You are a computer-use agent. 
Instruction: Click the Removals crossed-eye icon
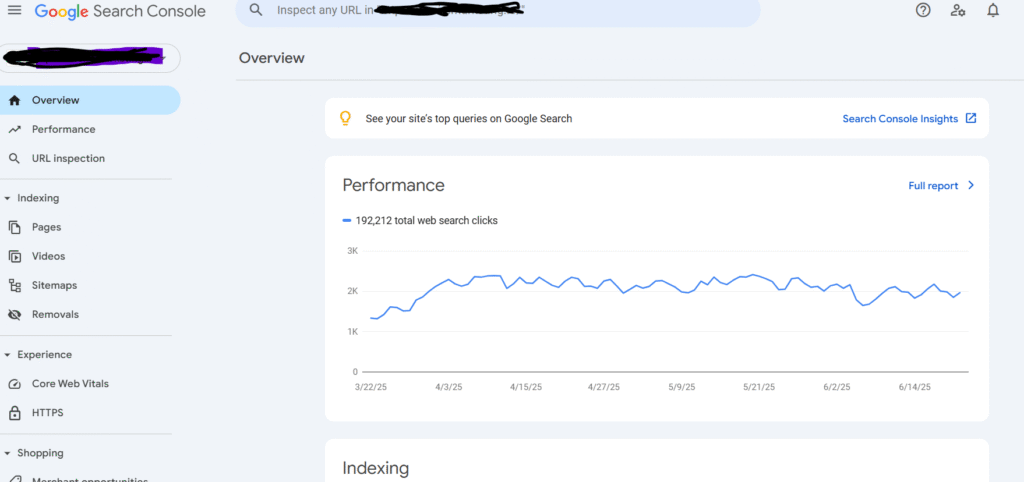[15, 315]
